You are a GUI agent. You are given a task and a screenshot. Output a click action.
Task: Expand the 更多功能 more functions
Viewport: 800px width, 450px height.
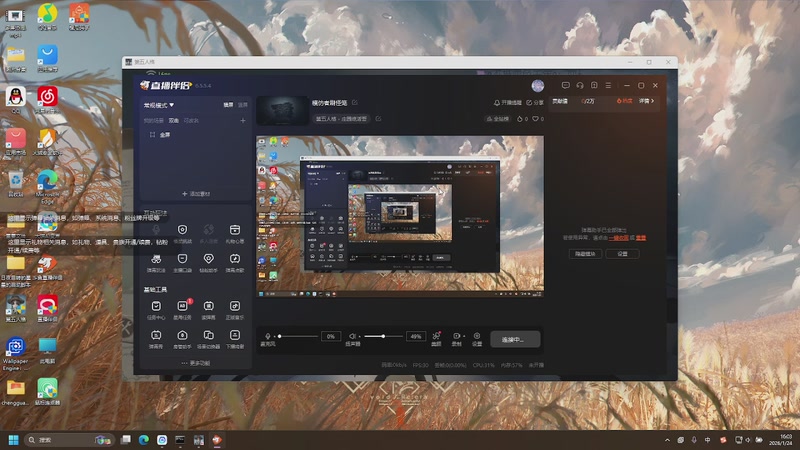195,363
